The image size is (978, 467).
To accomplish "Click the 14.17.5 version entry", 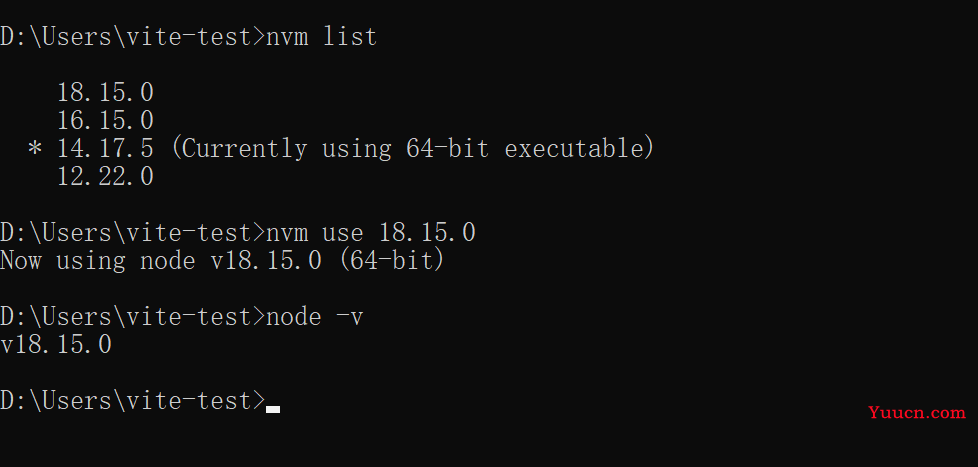I will [105, 149].
